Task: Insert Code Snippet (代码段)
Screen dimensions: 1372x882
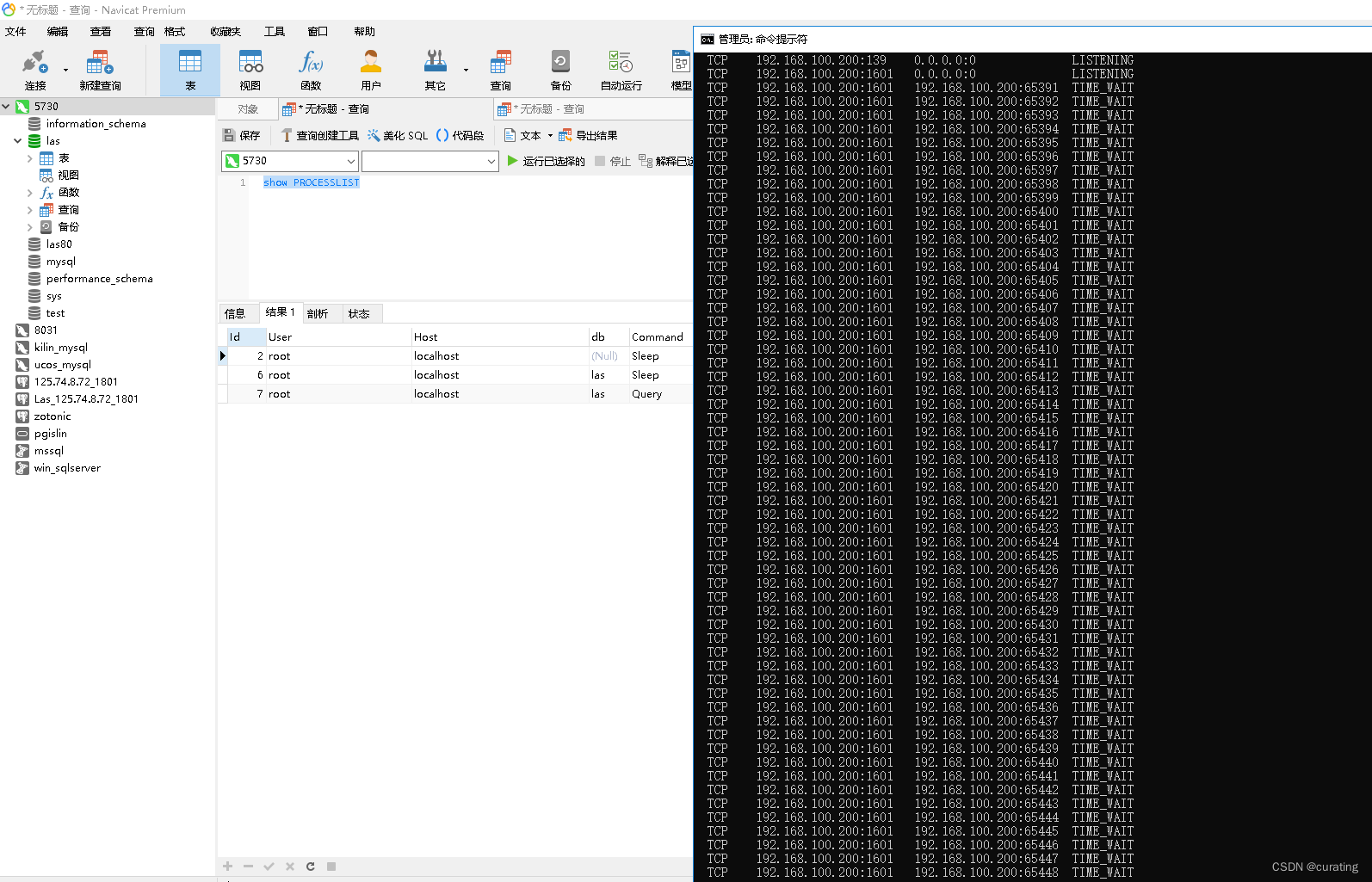Action: (460, 135)
